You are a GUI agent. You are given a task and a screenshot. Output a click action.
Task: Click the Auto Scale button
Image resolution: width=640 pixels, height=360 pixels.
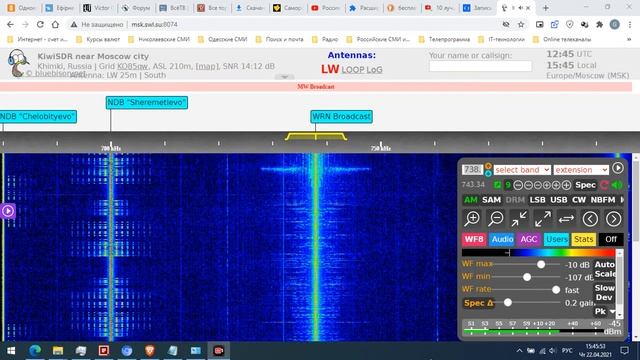[x=604, y=269]
